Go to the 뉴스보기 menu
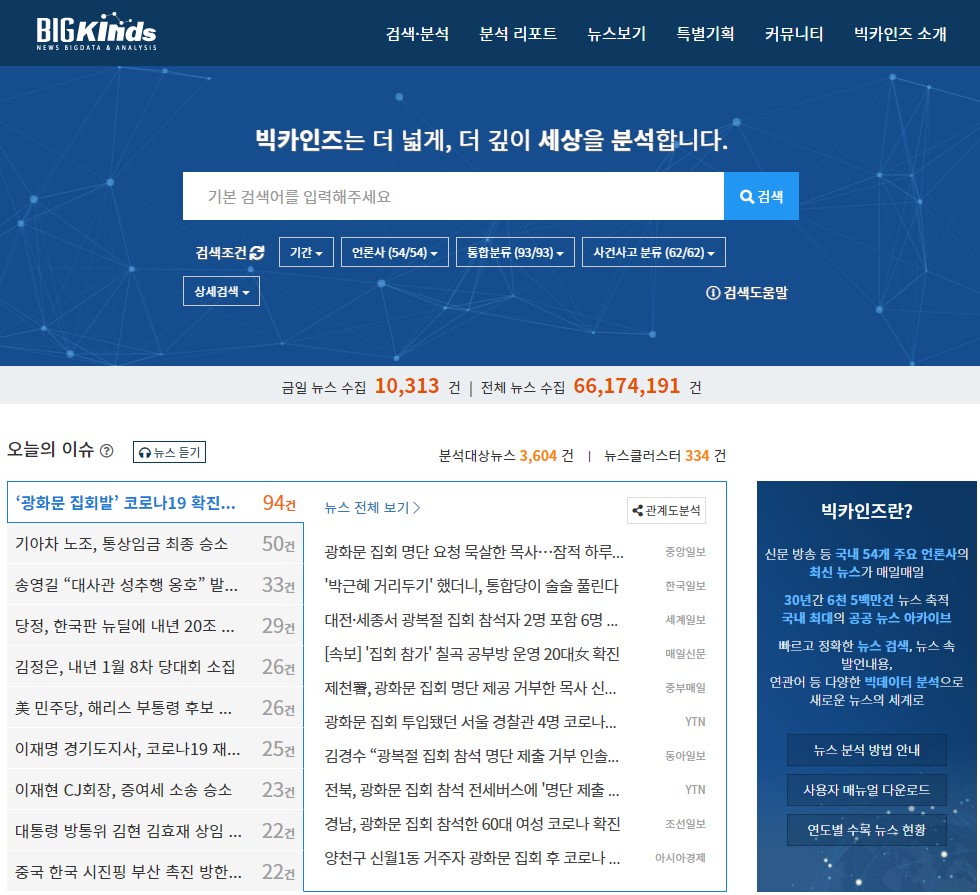 (617, 33)
